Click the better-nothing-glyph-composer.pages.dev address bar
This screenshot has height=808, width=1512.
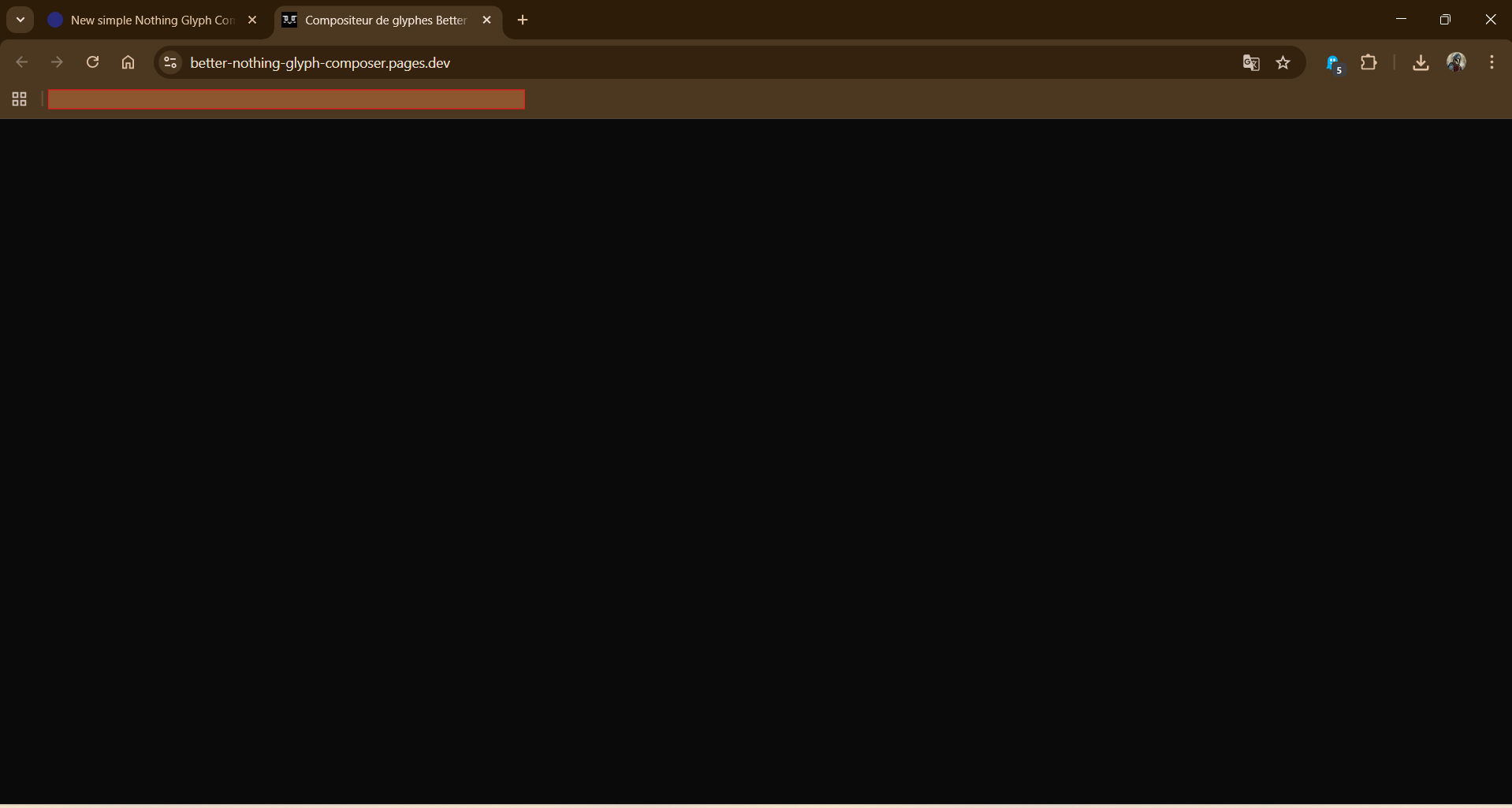point(631,63)
